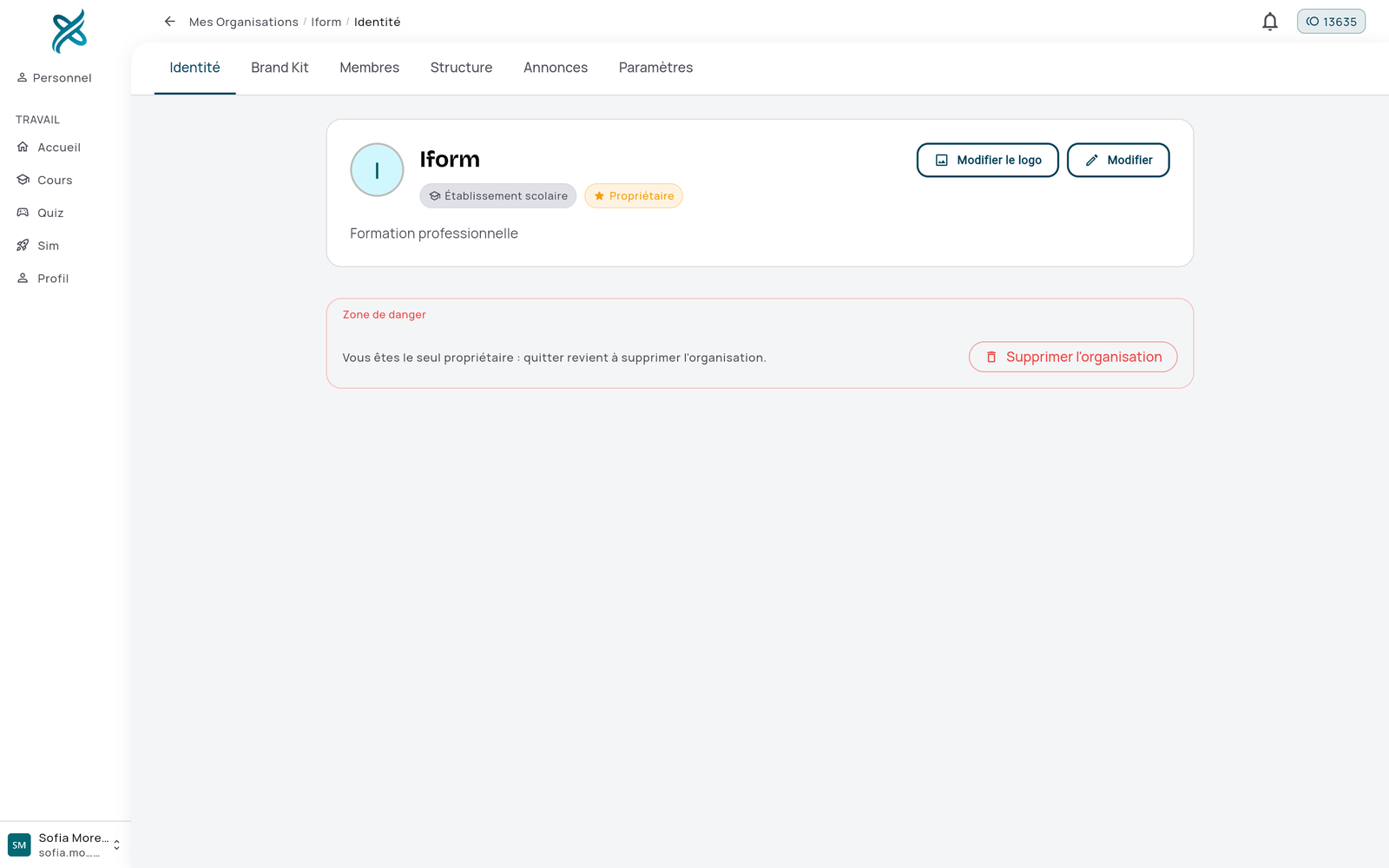Open Cours in the sidebar
Screen dimensions: 1389x868
(x=44, y=181)
